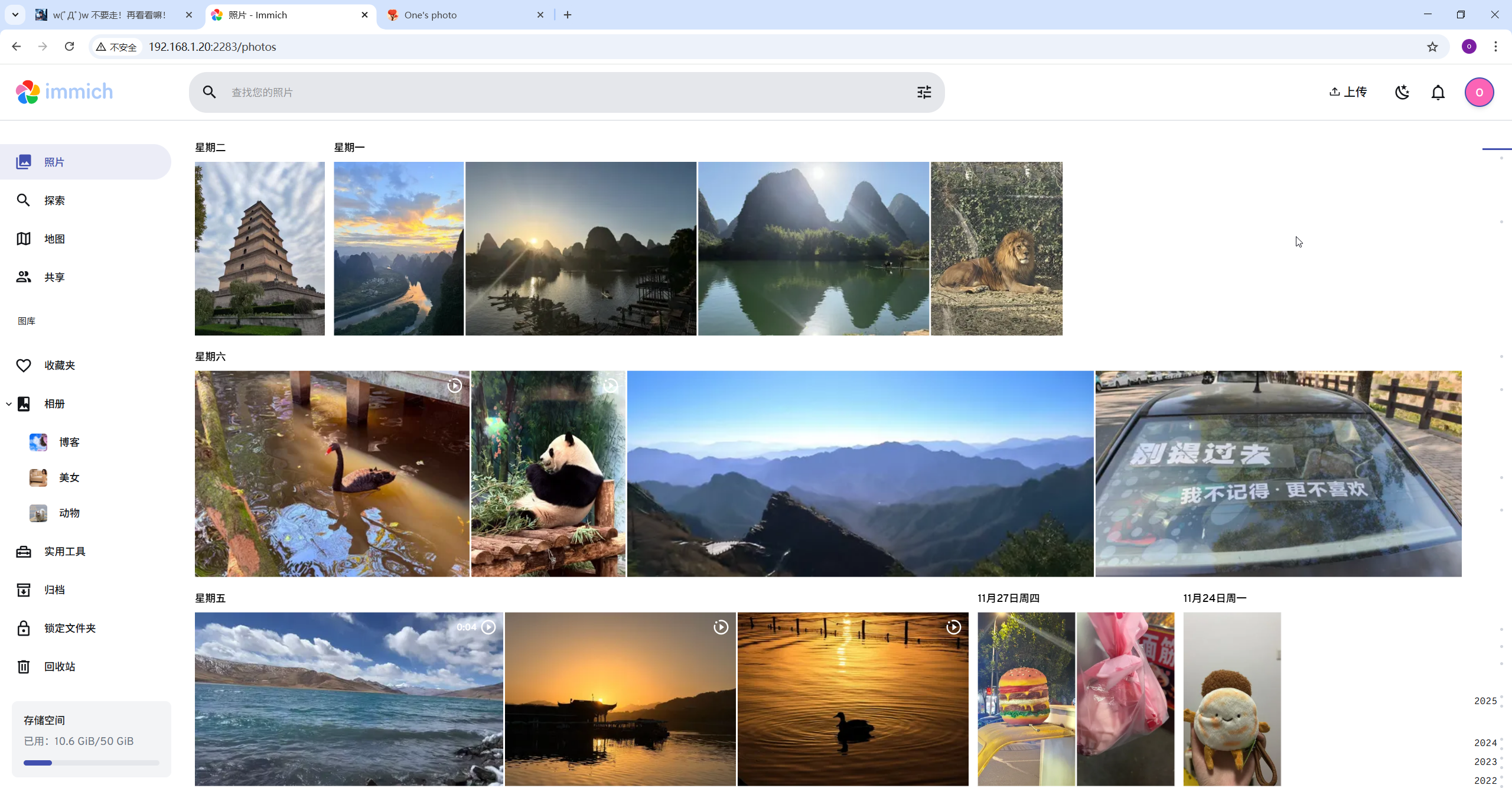Go to 探索 explore page
Viewport: 1512px width, 788px height.
click(54, 200)
